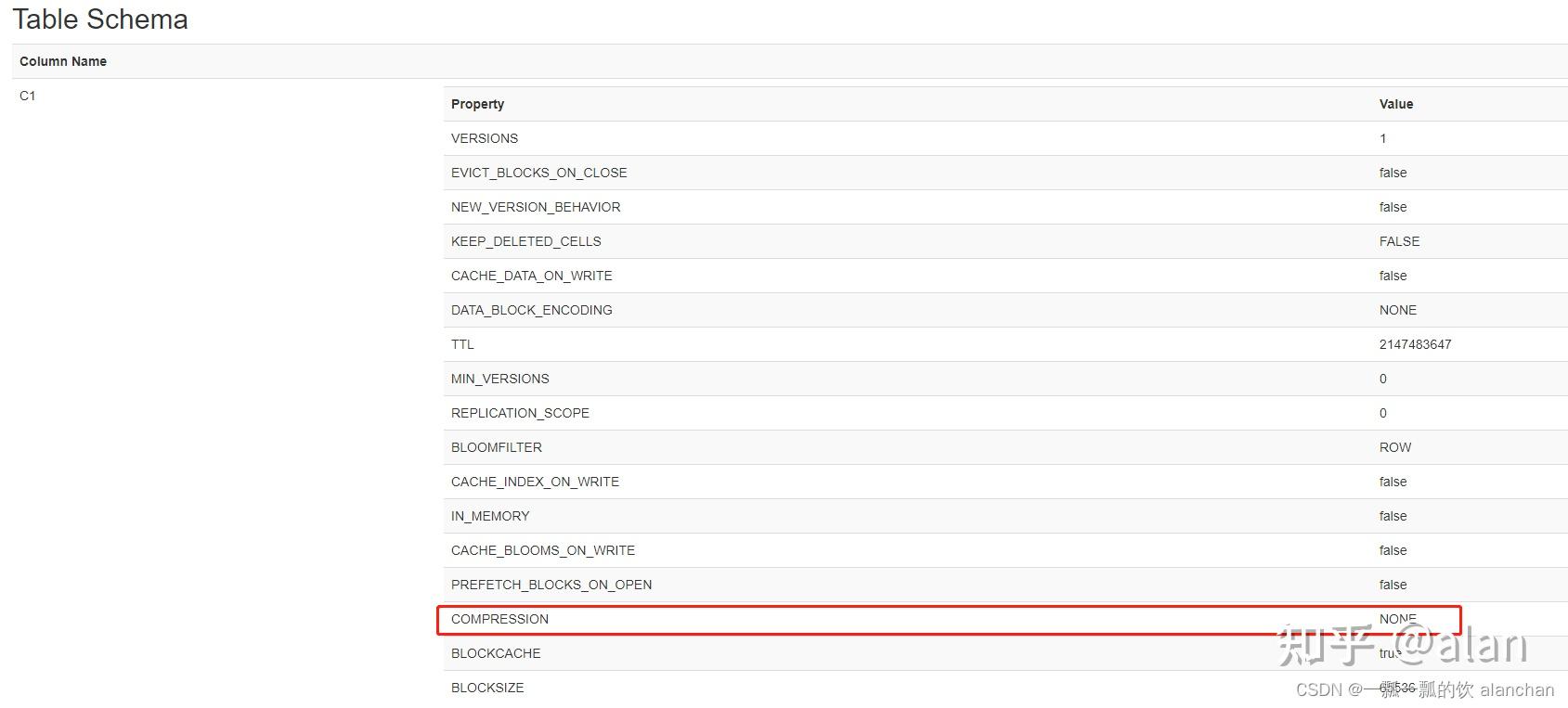Screen dimensions: 1568x708
Task: Click the ROW value for BLOOMFILTER
Action: click(x=1394, y=447)
